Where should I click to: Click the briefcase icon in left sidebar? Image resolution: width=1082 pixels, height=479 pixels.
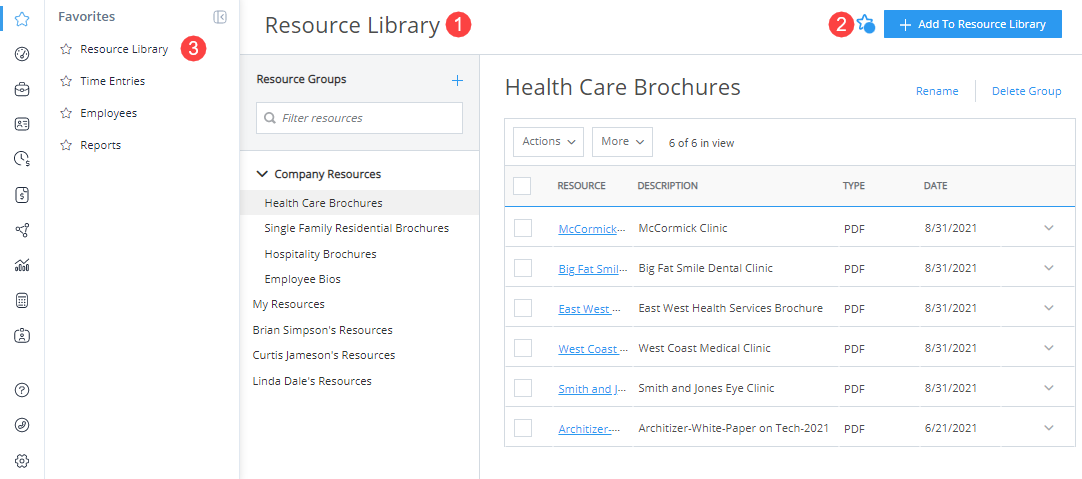(22, 90)
